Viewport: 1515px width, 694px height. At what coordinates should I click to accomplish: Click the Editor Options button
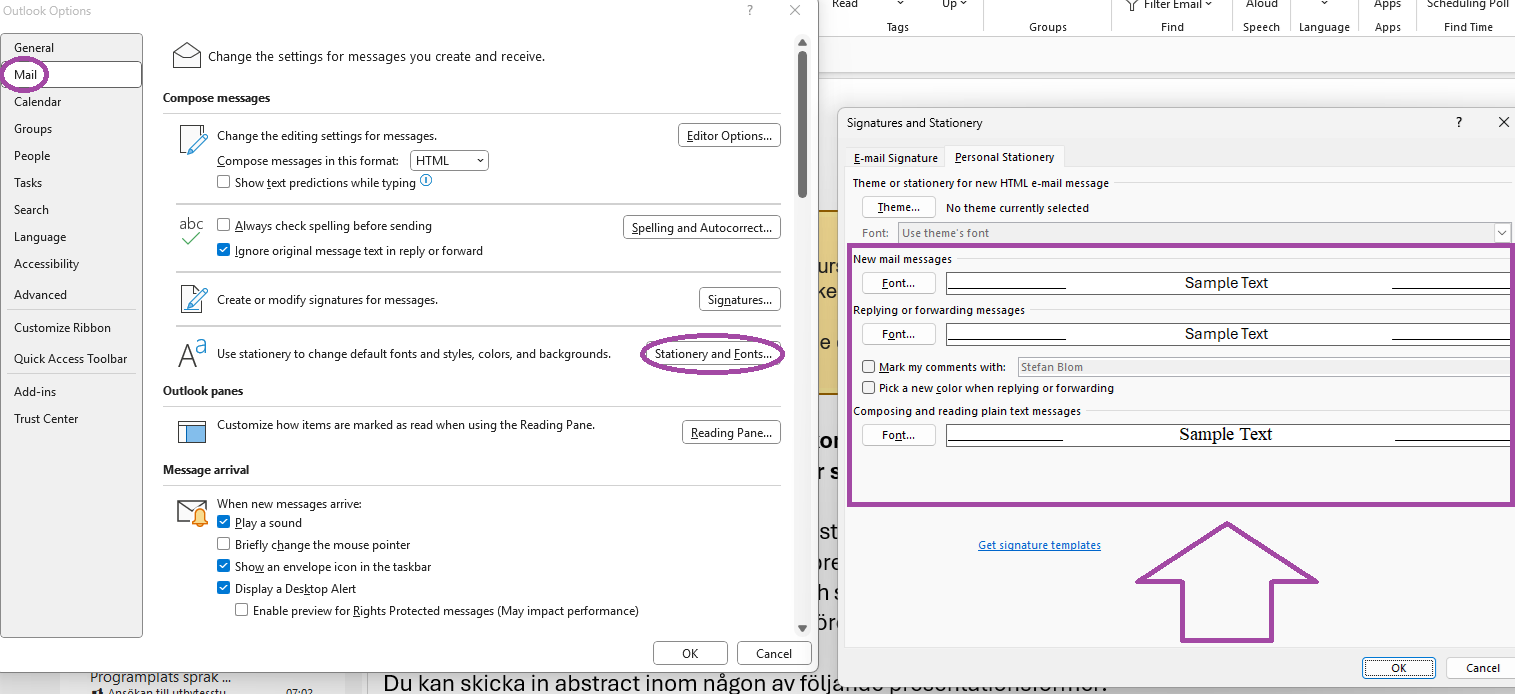click(729, 136)
